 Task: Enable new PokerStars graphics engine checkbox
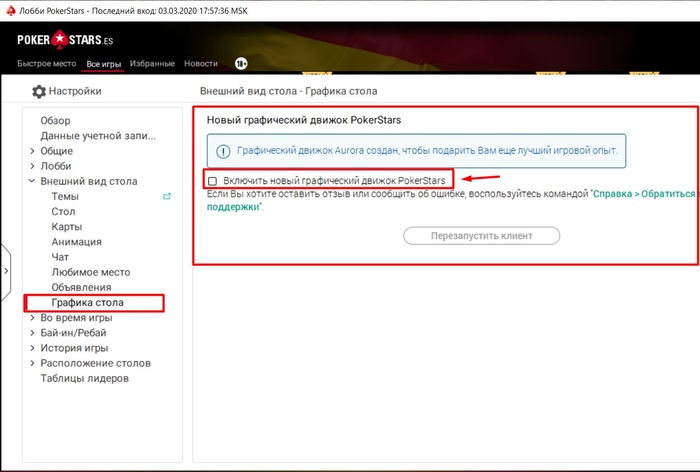coord(212,181)
